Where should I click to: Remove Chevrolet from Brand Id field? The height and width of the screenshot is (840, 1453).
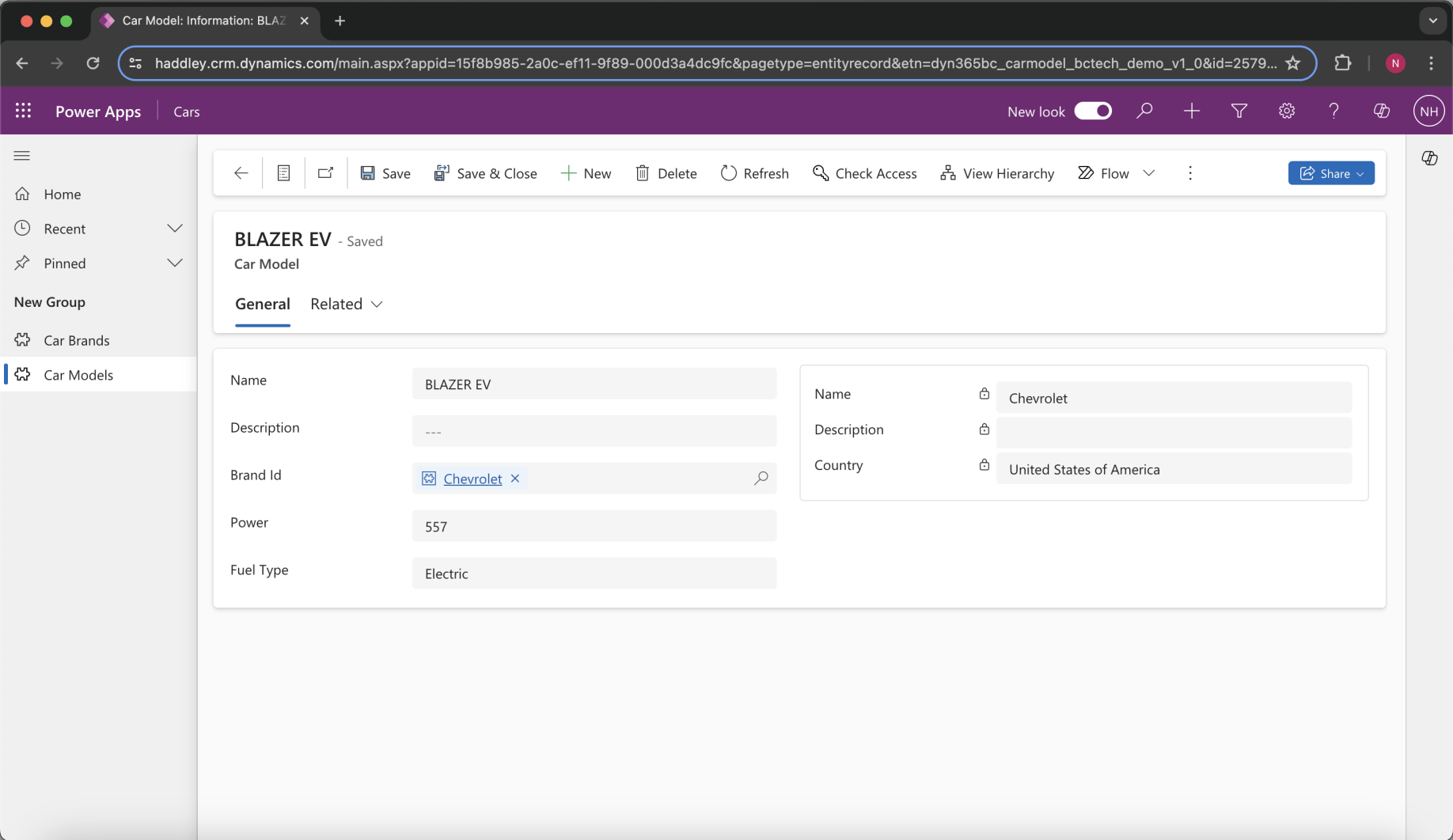(x=515, y=479)
